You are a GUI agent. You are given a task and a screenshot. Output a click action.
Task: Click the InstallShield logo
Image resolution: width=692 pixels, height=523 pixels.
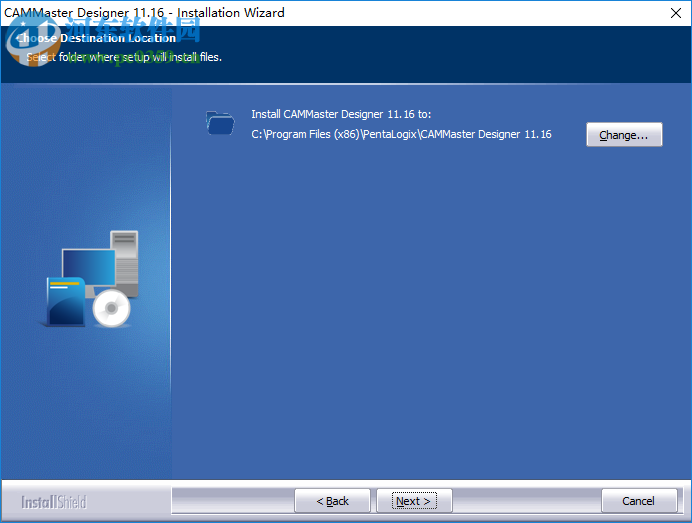(54, 502)
